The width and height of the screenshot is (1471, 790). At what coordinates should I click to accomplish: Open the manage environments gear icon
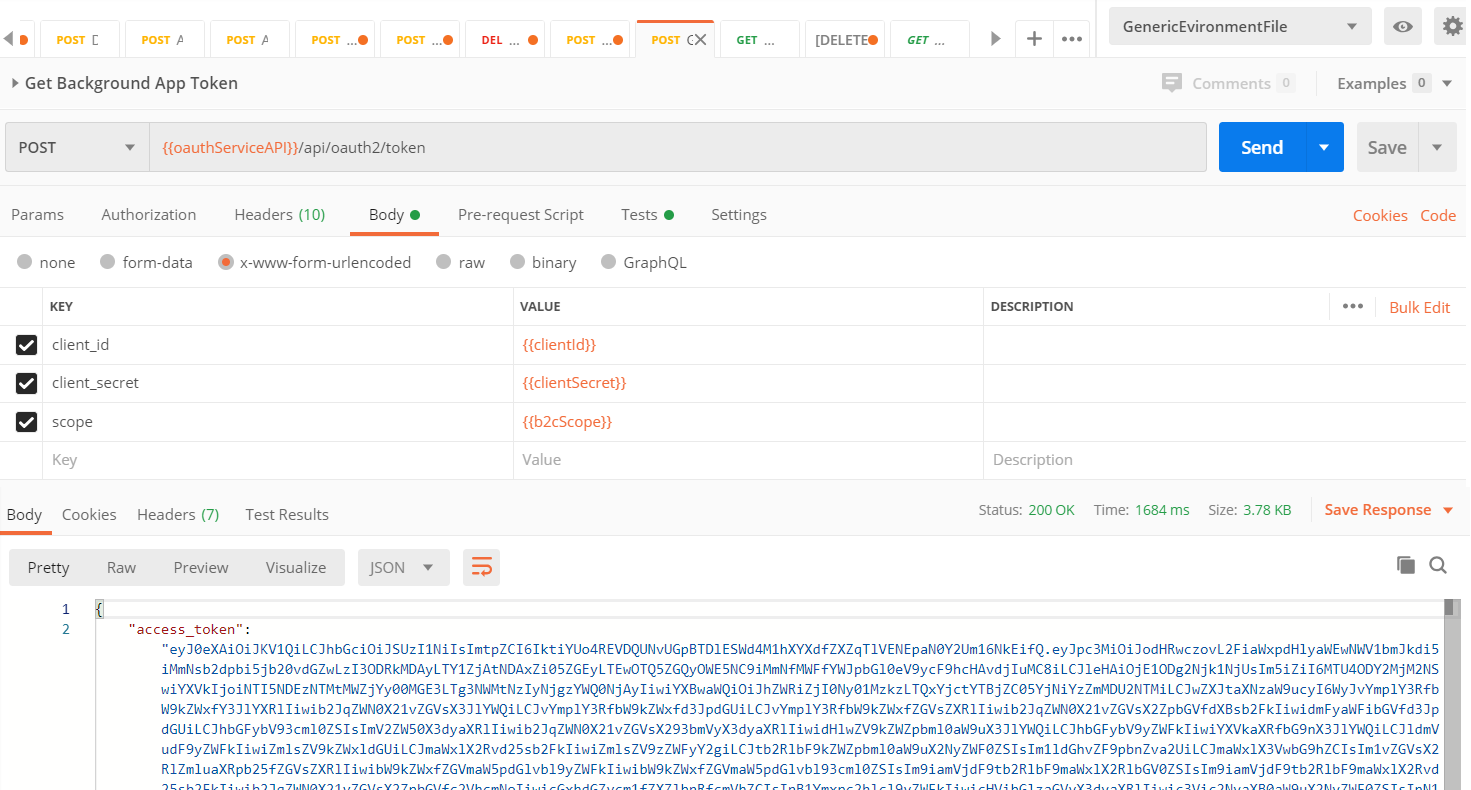(1452, 27)
